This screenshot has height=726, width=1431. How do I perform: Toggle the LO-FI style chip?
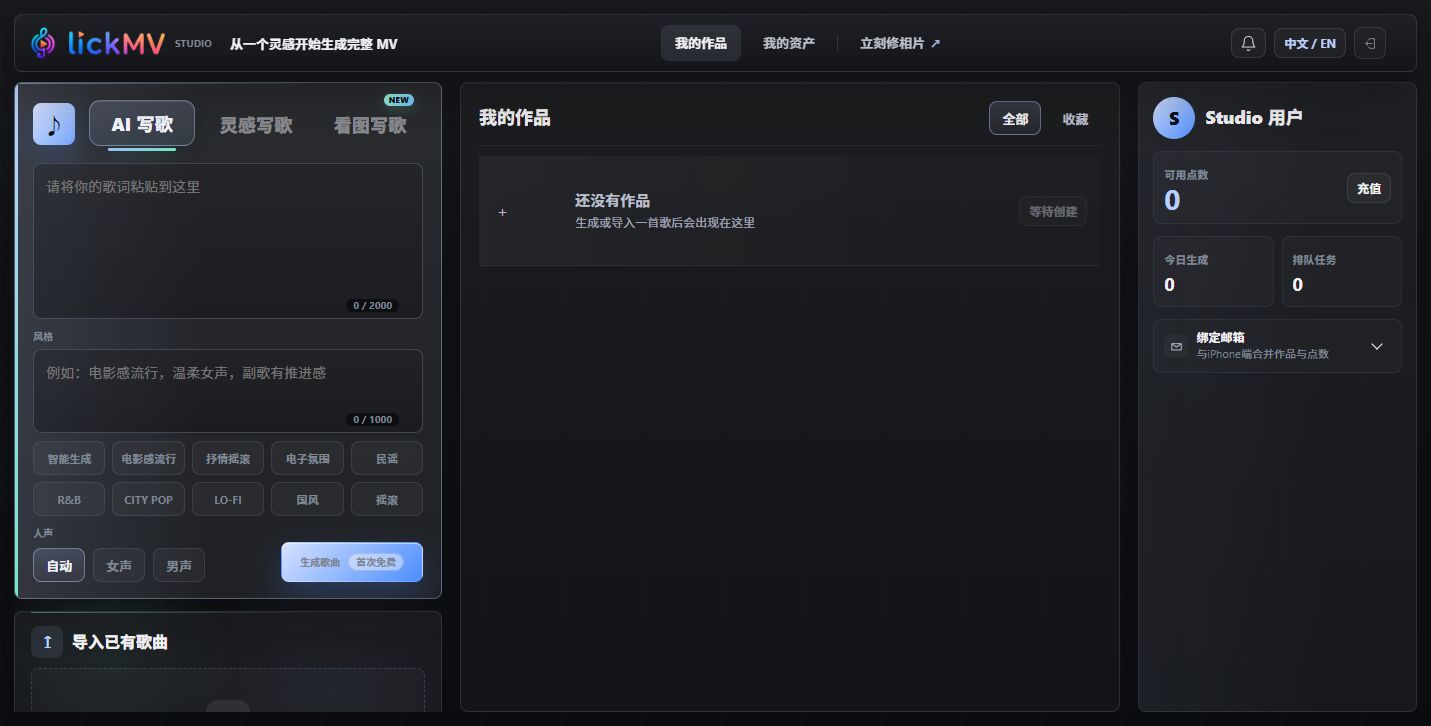228,499
